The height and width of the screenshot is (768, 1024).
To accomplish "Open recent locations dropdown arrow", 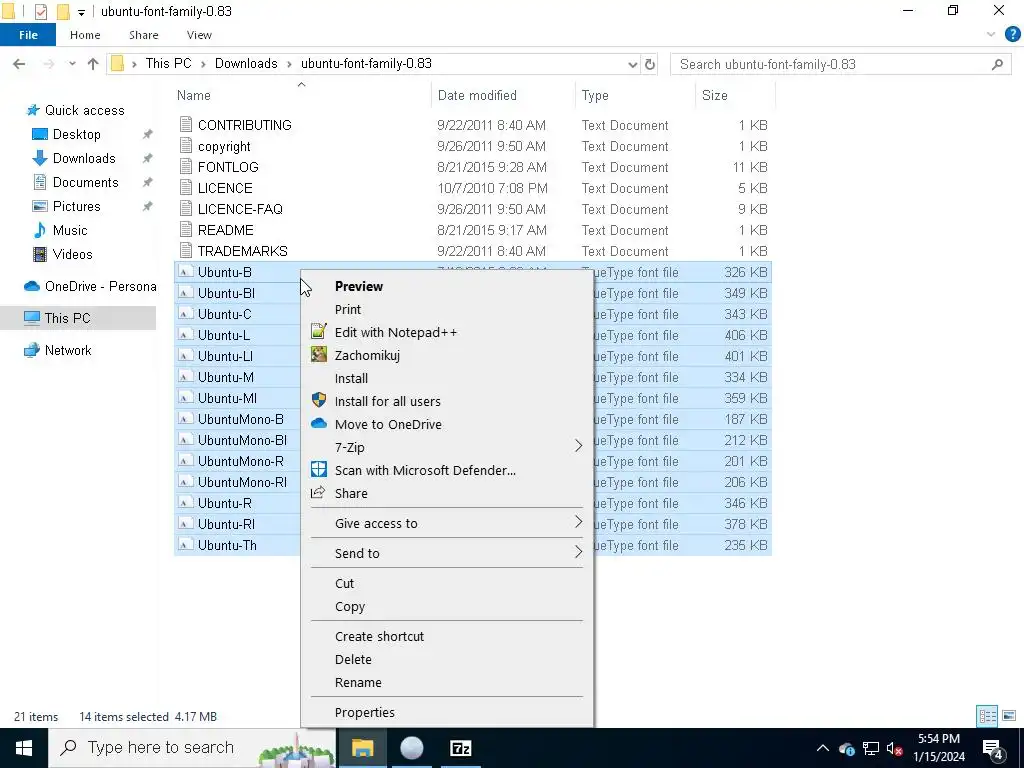I will [x=72, y=64].
